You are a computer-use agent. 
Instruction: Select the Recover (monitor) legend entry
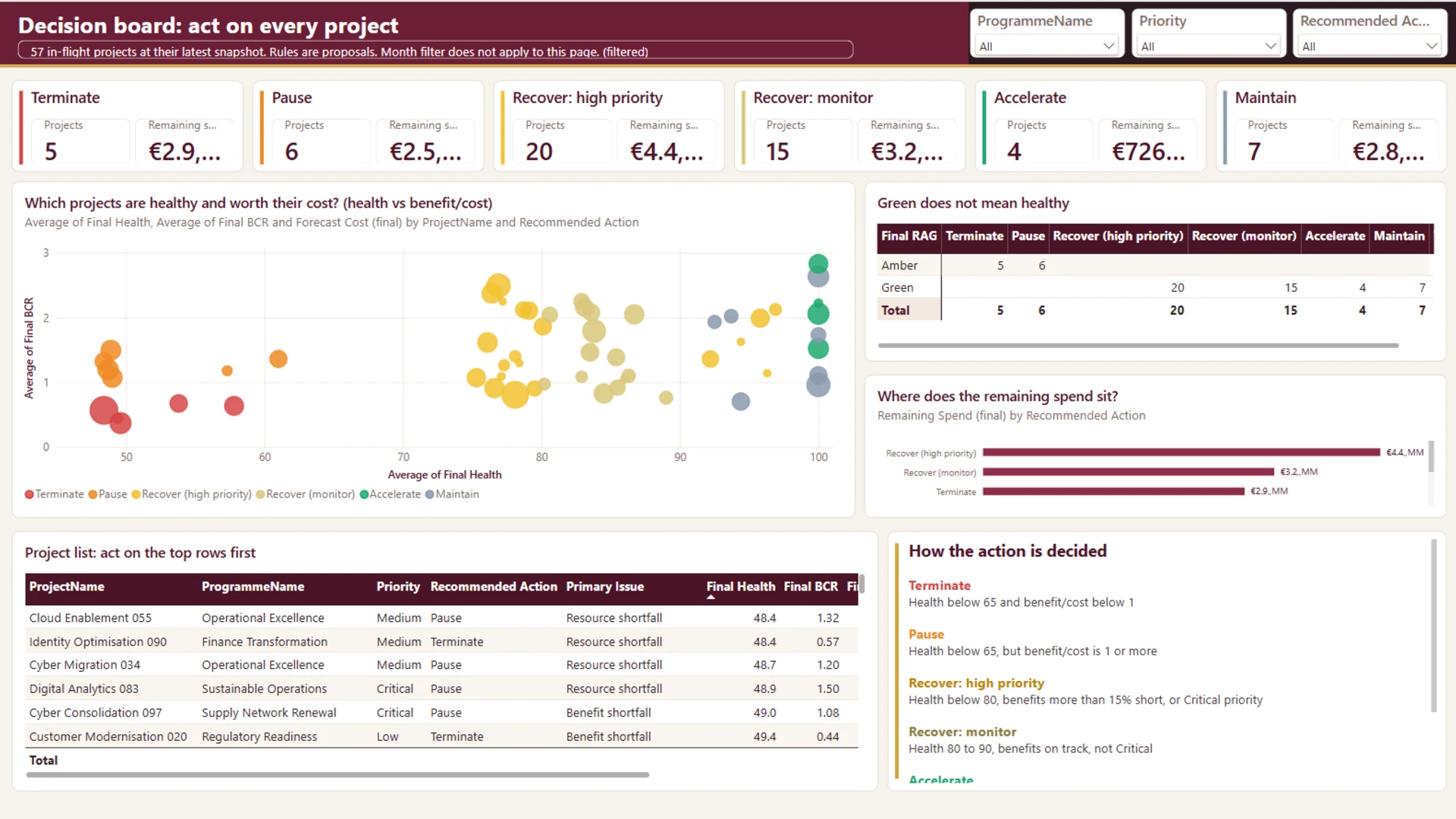tap(305, 494)
